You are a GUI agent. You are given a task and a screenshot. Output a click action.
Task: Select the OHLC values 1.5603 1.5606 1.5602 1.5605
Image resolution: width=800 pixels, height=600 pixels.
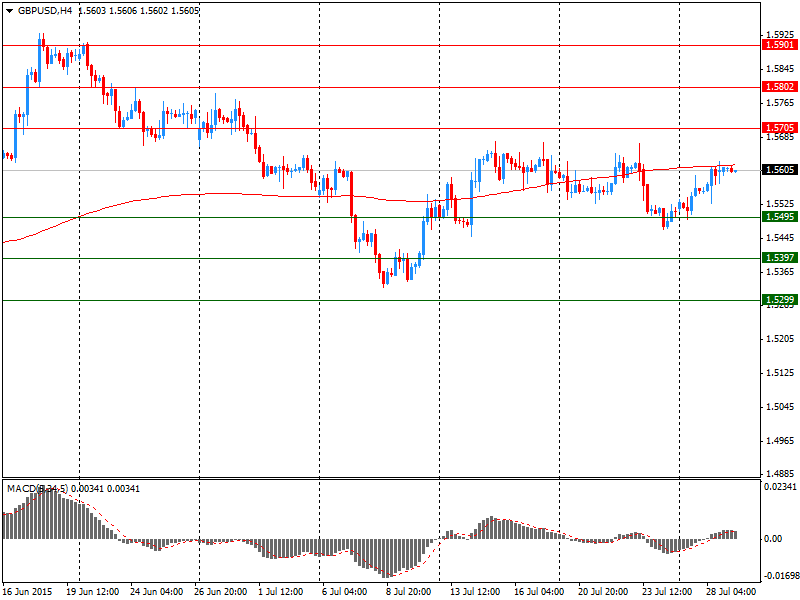point(139,10)
